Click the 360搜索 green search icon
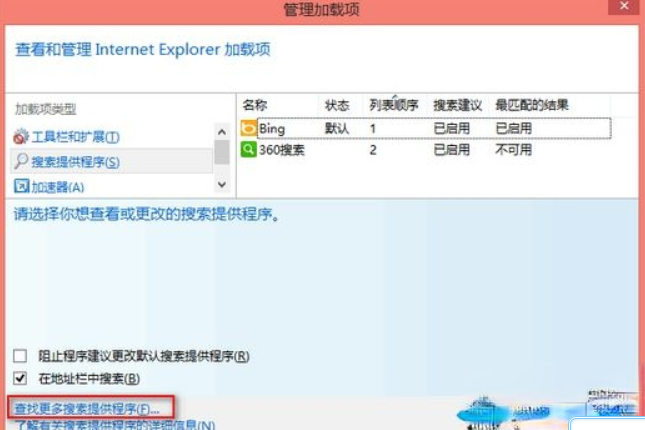This screenshot has height=430, width=645. point(248,149)
